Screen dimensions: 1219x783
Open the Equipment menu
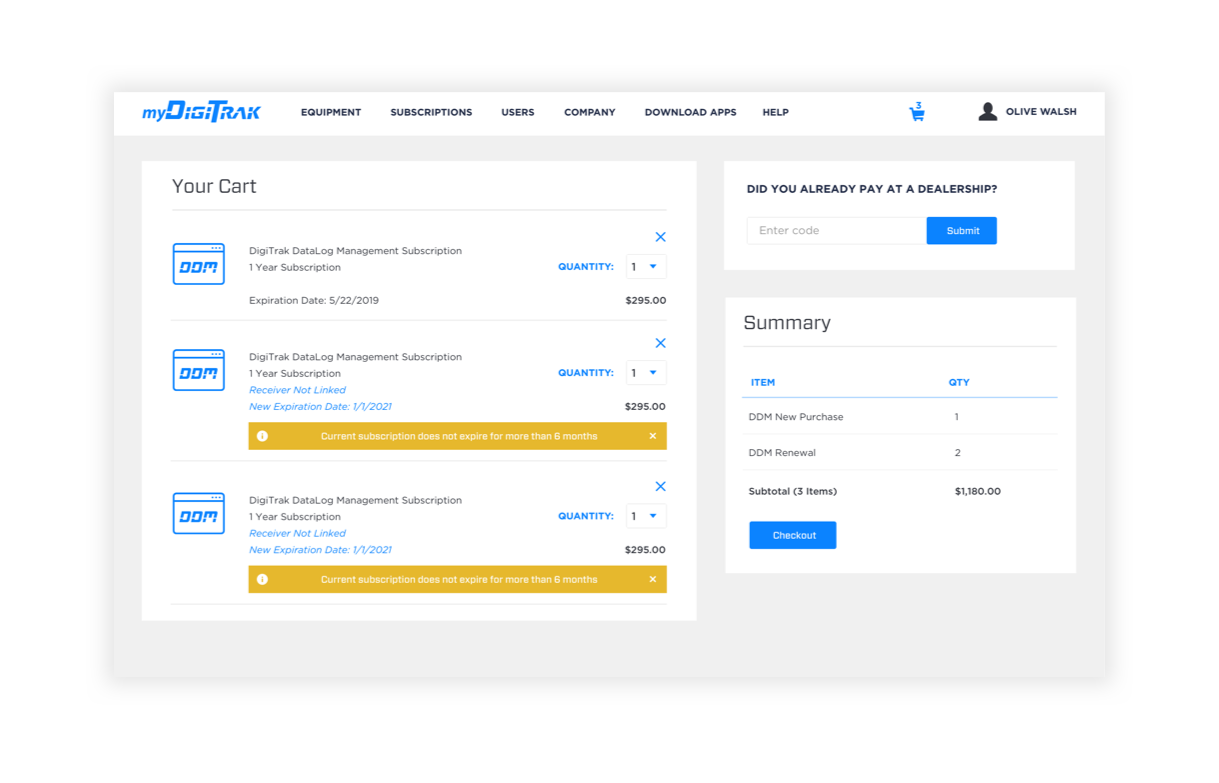pyautogui.click(x=331, y=112)
